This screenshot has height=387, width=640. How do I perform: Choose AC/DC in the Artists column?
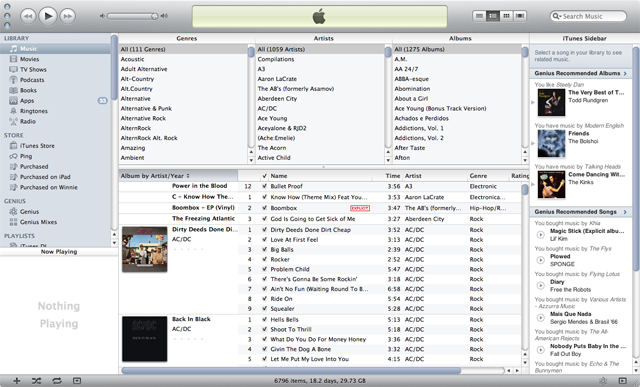[267, 109]
